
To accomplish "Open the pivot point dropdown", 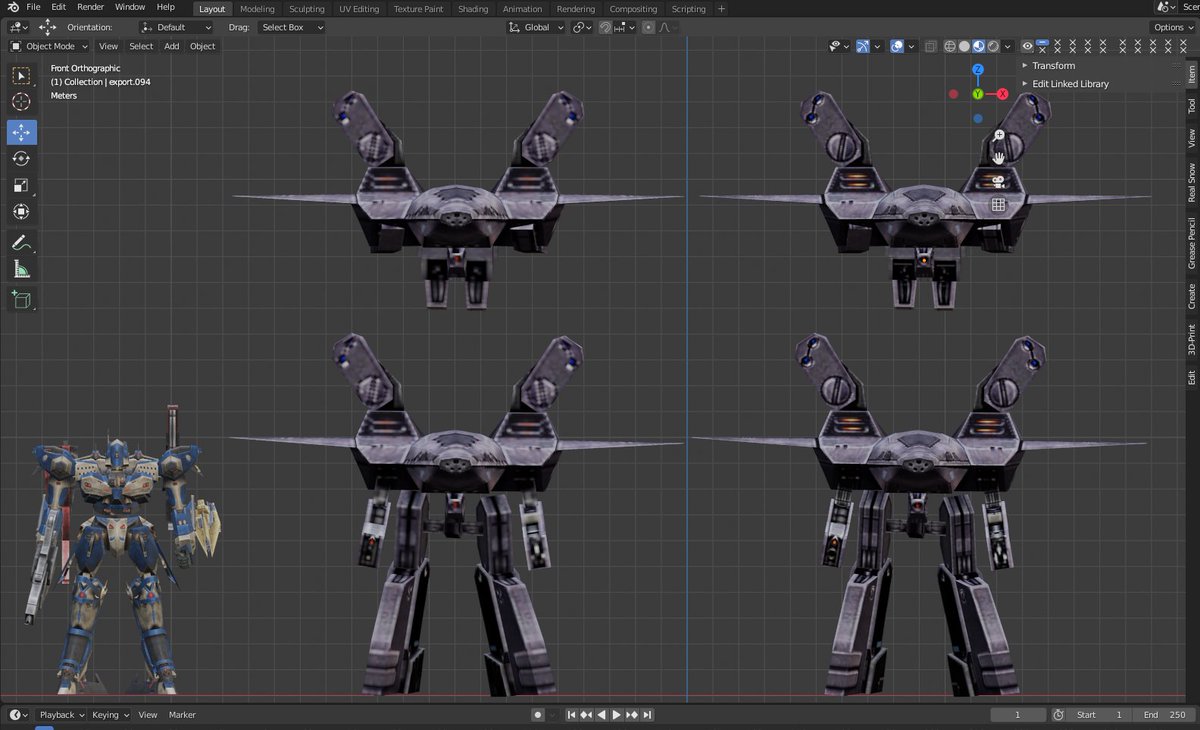I will coord(583,27).
